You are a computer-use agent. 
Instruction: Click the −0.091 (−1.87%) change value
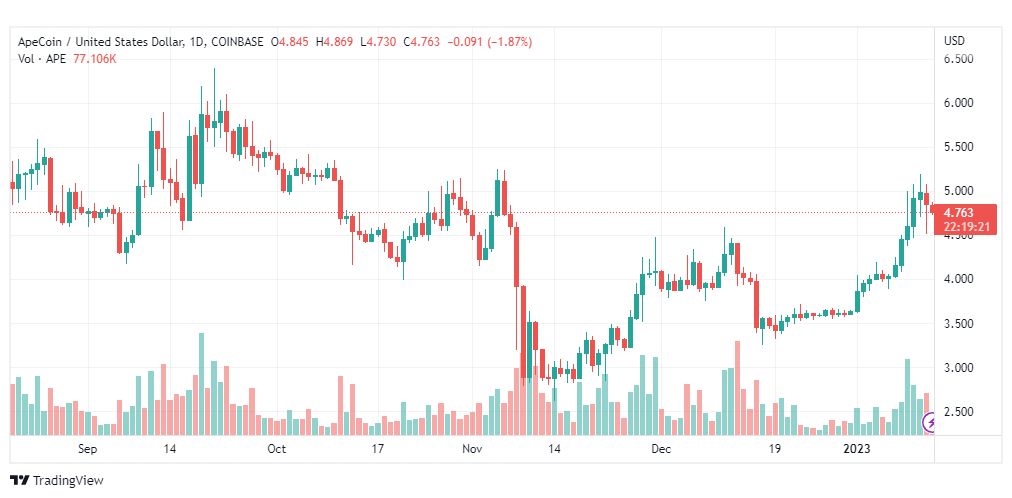tap(489, 42)
